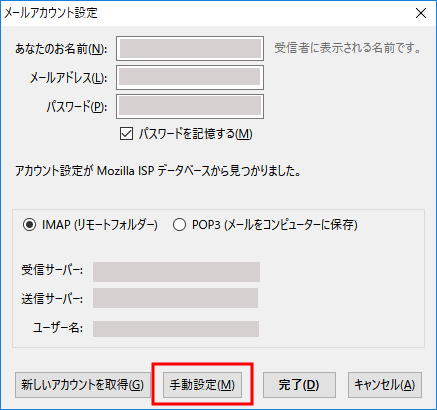The width and height of the screenshot is (437, 410).
Task: Click the メールアドレス(L): label
Action: coord(68,78)
